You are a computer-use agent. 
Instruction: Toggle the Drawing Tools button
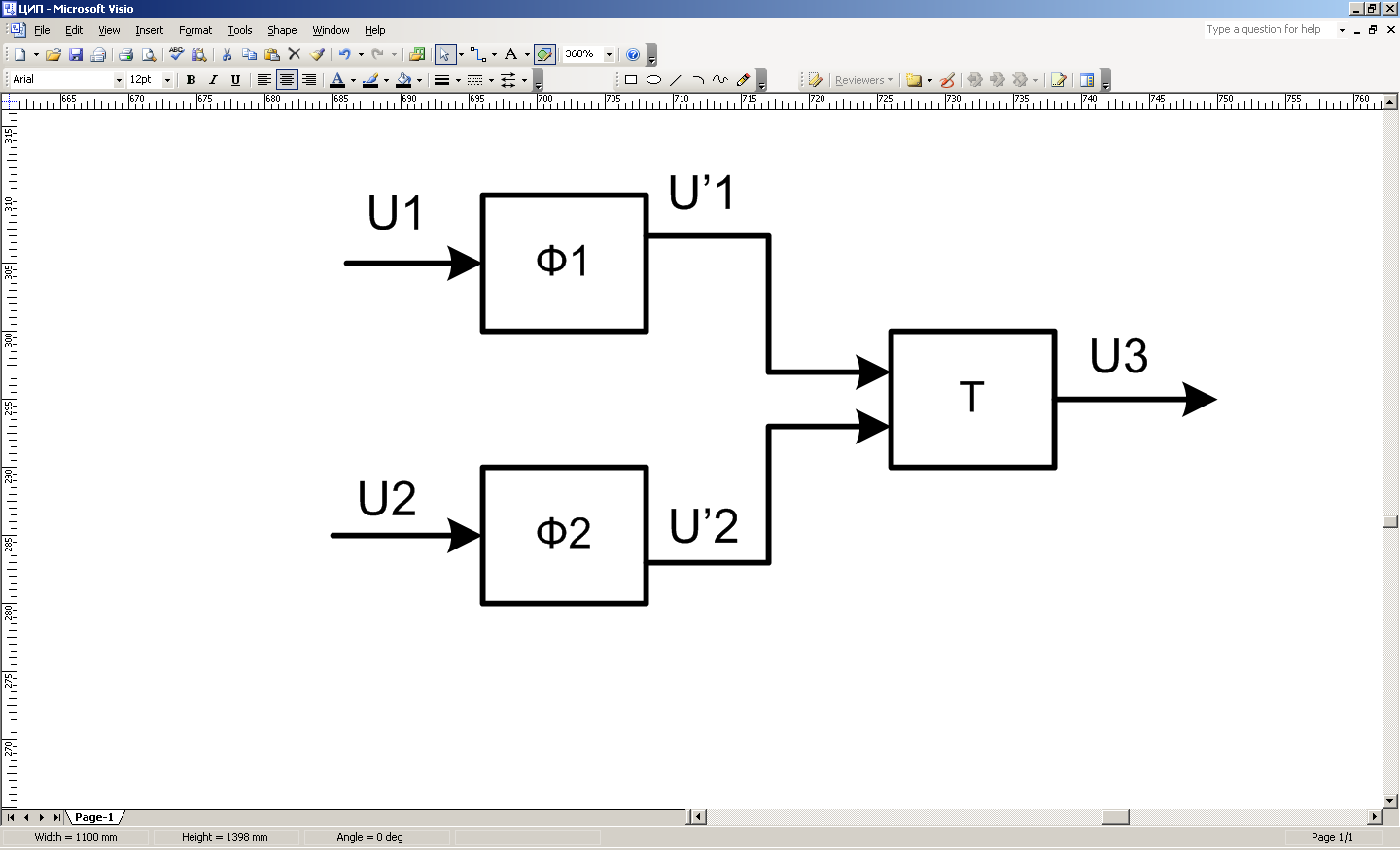coord(544,54)
